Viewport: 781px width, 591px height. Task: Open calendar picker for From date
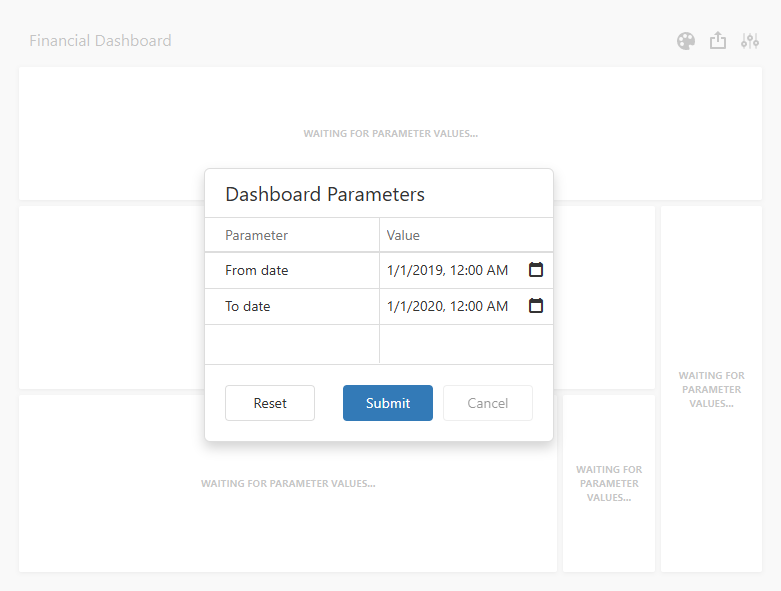click(x=536, y=270)
